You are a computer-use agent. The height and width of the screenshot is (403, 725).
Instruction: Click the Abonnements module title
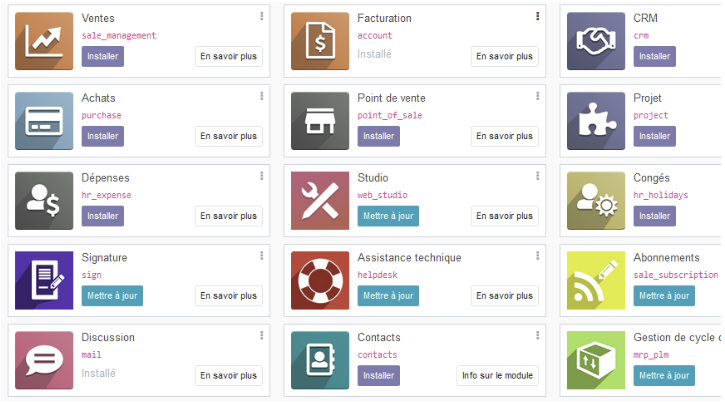[x=666, y=258]
